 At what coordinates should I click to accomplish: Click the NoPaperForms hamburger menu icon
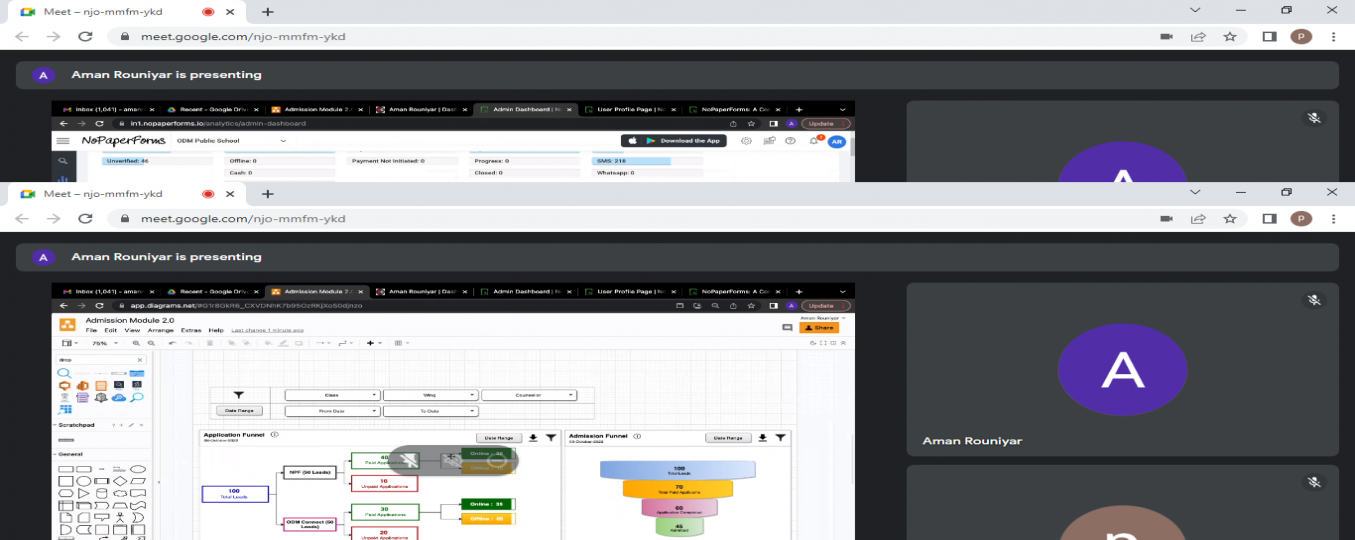coord(63,141)
